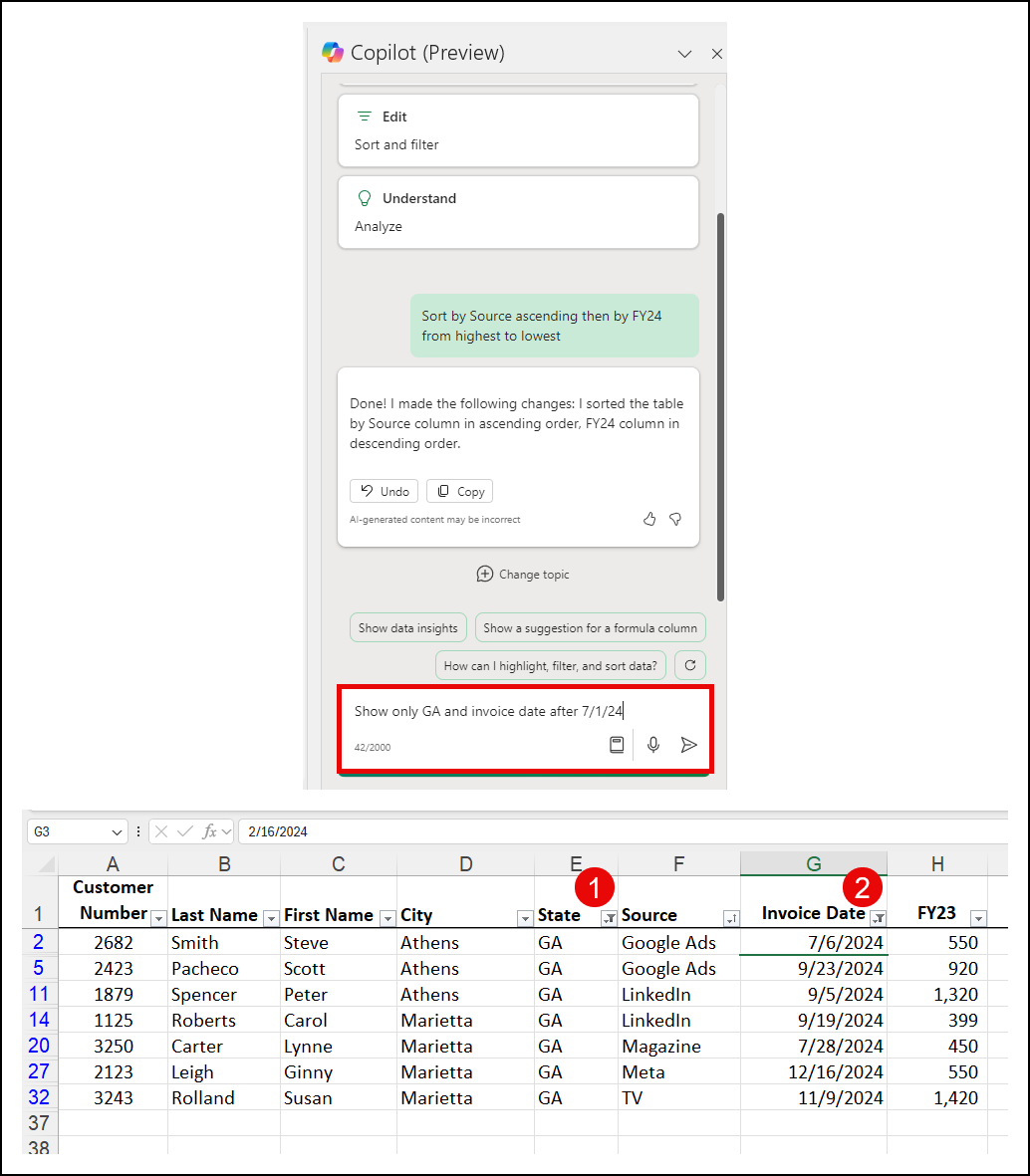Open the Source column filter dropdown
Screen dimensions: 1030x1176
(x=732, y=917)
